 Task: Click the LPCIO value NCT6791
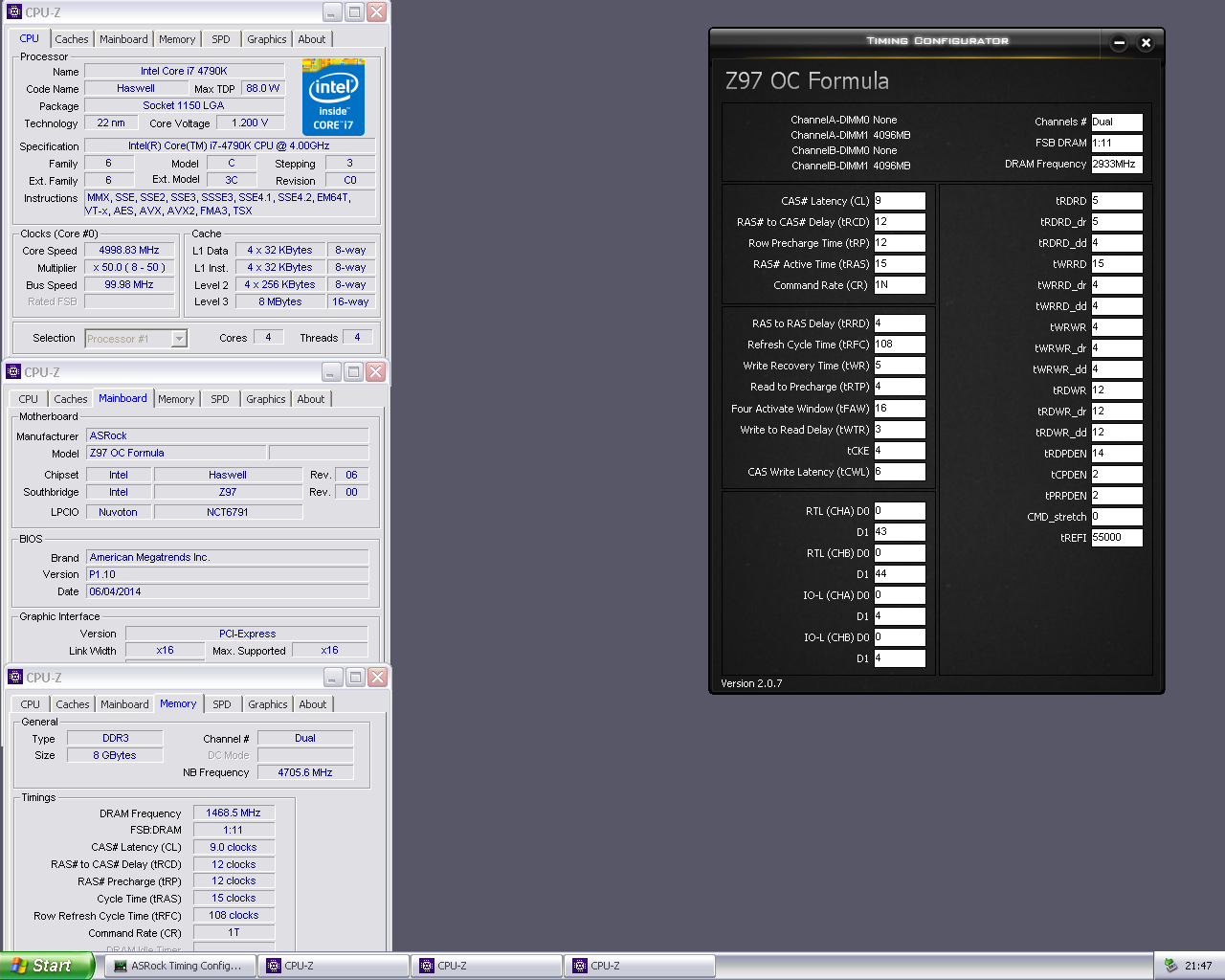(228, 513)
